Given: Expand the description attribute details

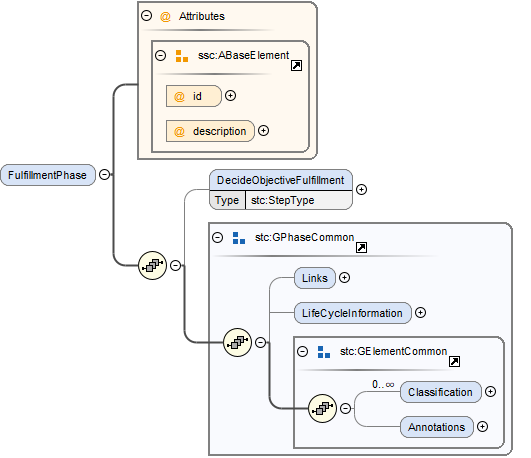Looking at the screenshot, I should pyautogui.click(x=263, y=130).
